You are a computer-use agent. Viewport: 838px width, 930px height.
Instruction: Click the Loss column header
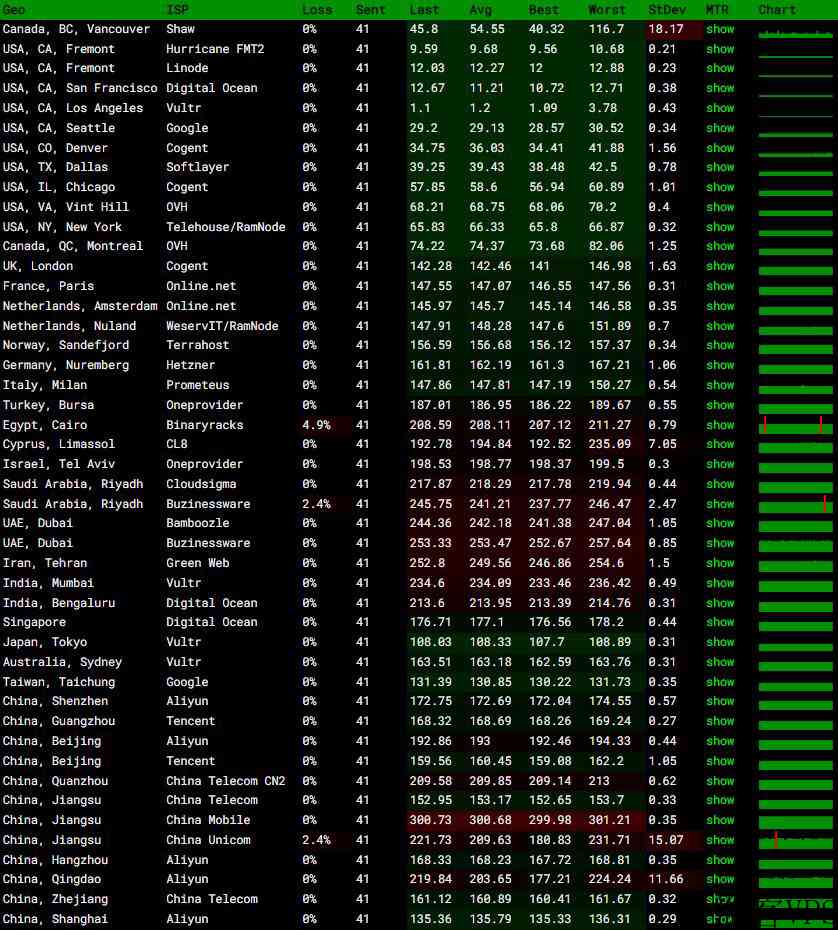click(317, 9)
